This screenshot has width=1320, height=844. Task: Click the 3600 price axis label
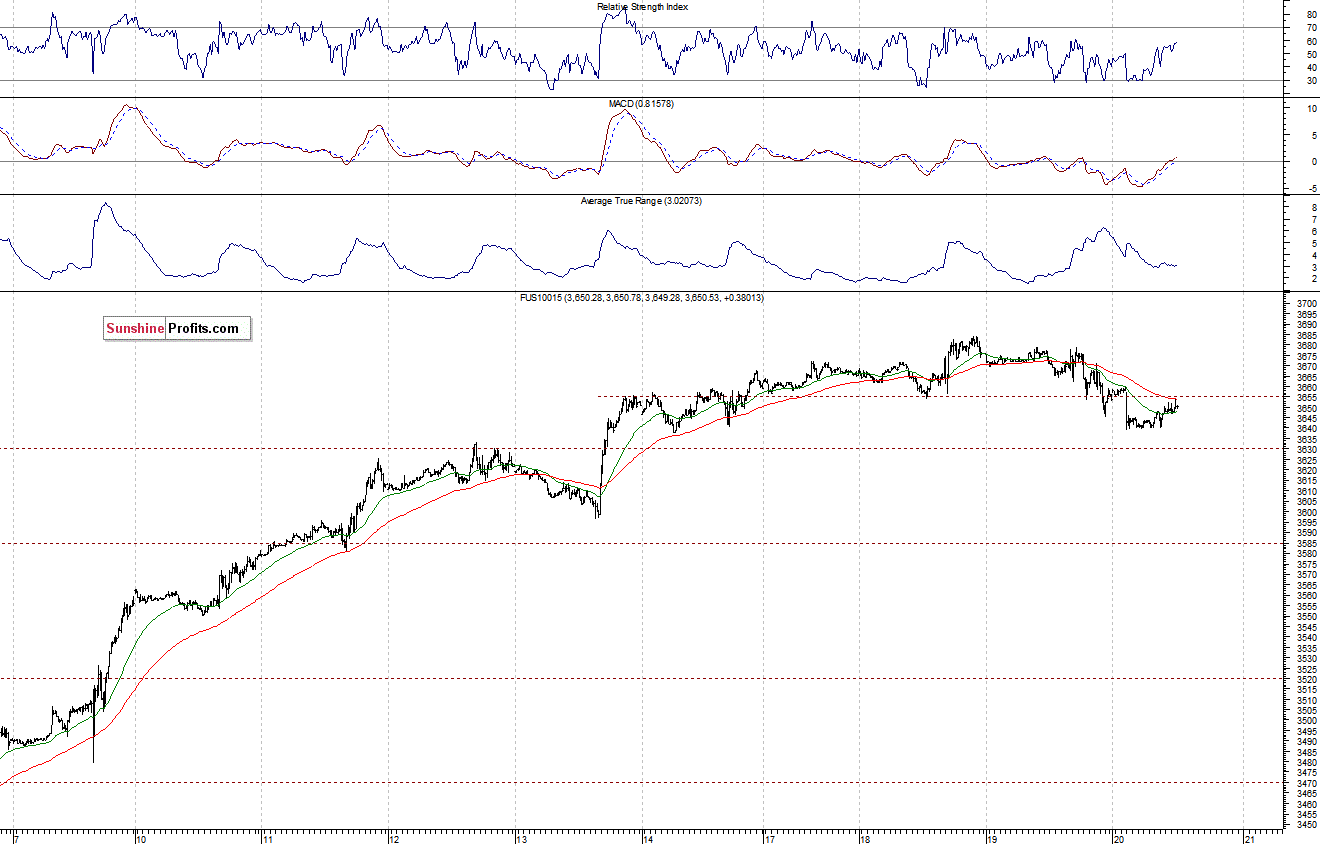click(1306, 512)
